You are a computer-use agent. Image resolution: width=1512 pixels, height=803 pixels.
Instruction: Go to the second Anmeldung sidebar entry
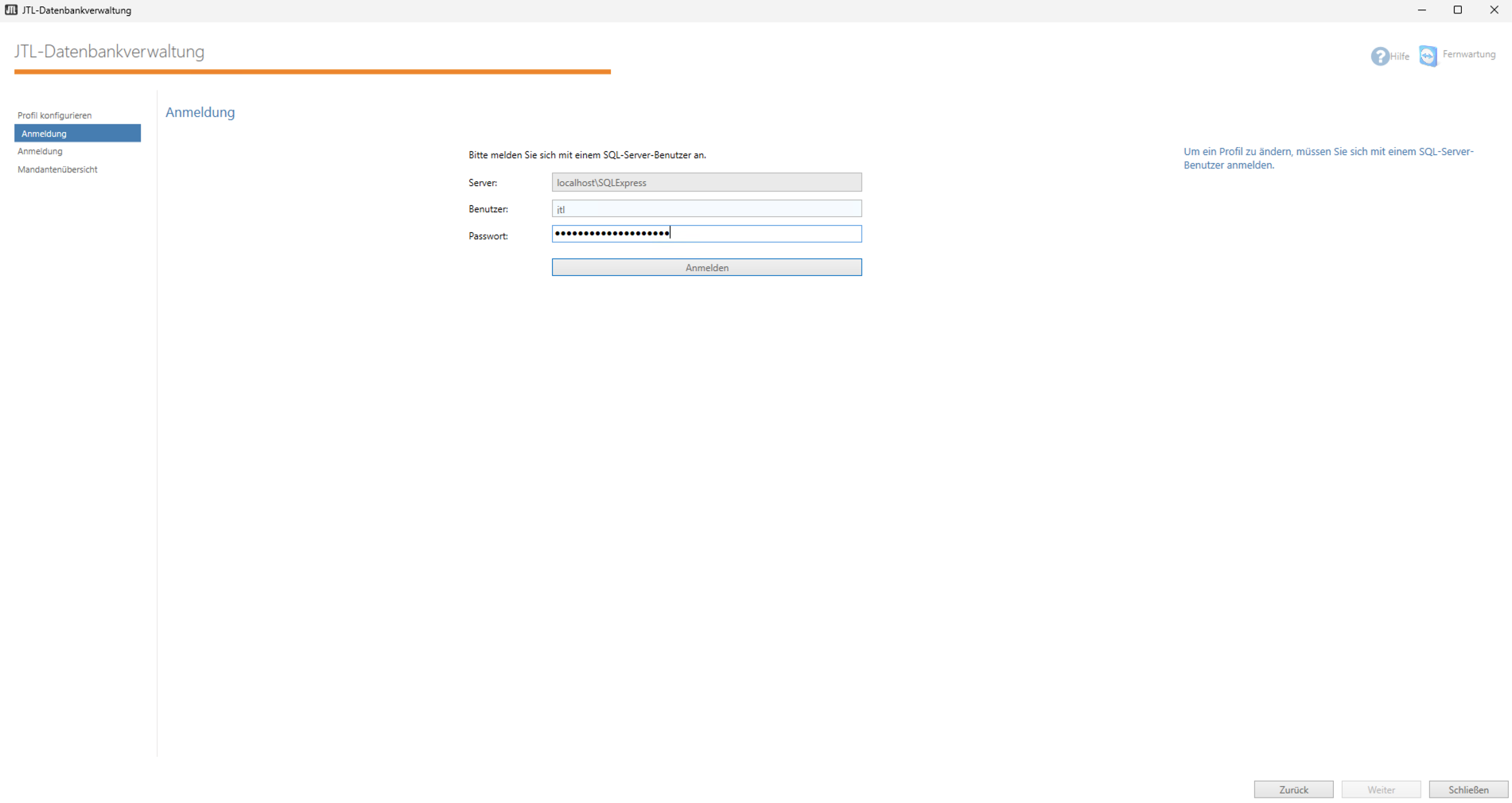40,151
